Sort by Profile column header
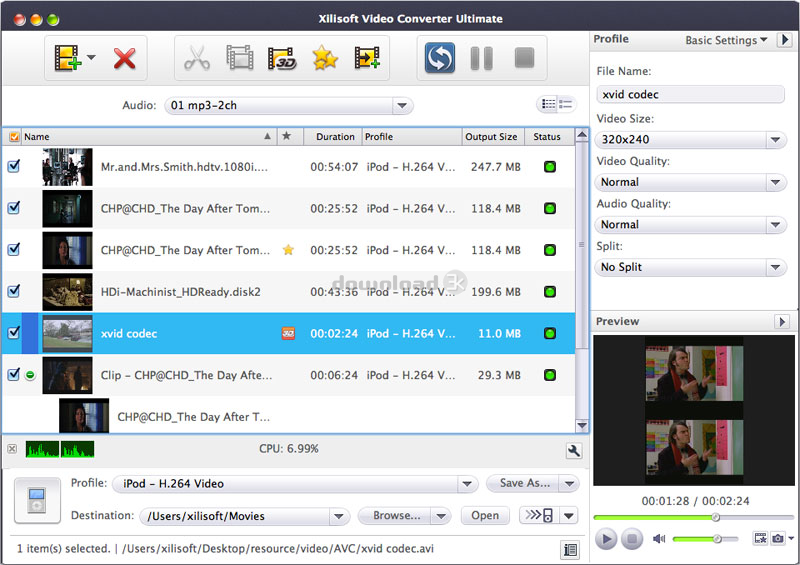This screenshot has width=800, height=565. coord(412,137)
